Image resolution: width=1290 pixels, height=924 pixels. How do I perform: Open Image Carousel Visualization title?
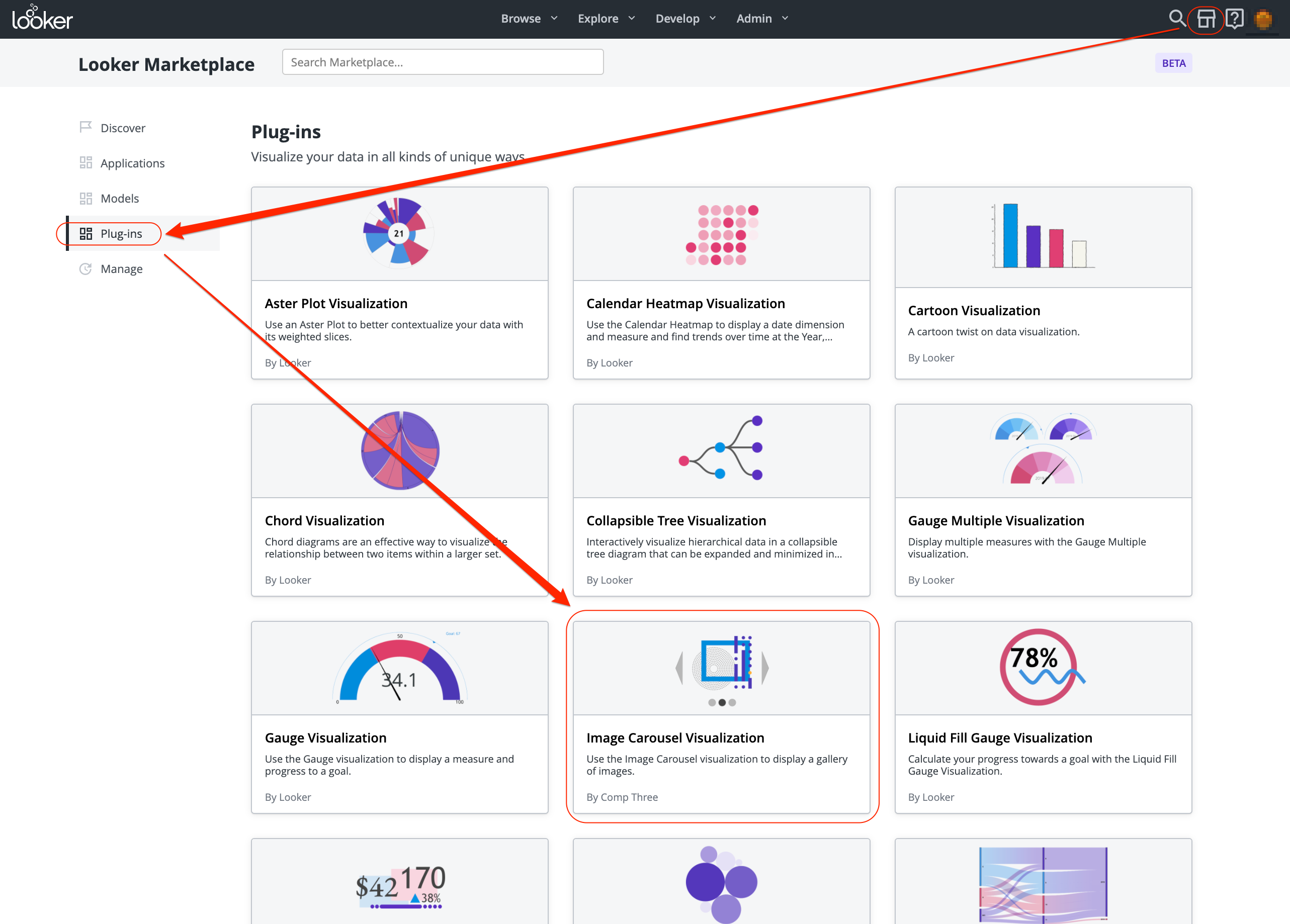coord(674,737)
